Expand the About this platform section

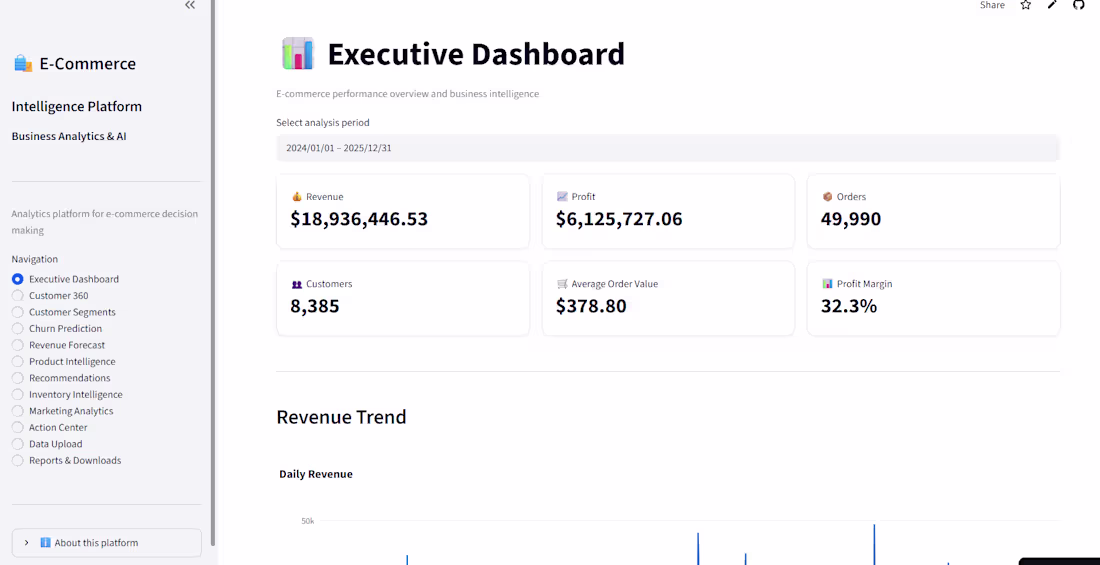[107, 543]
